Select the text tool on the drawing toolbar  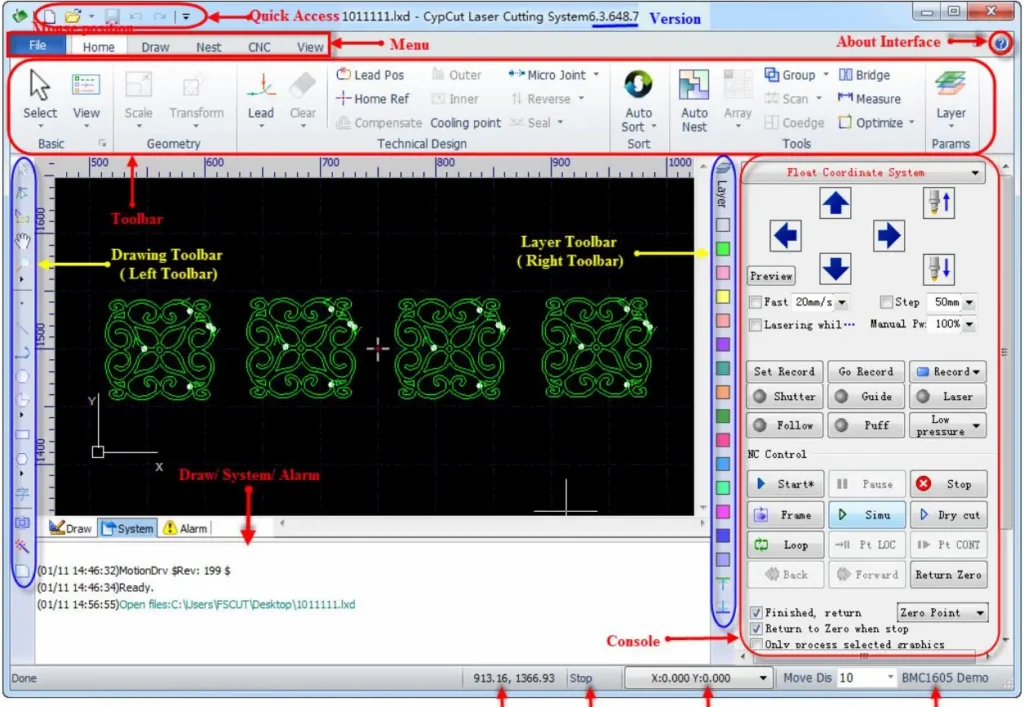coord(22,491)
